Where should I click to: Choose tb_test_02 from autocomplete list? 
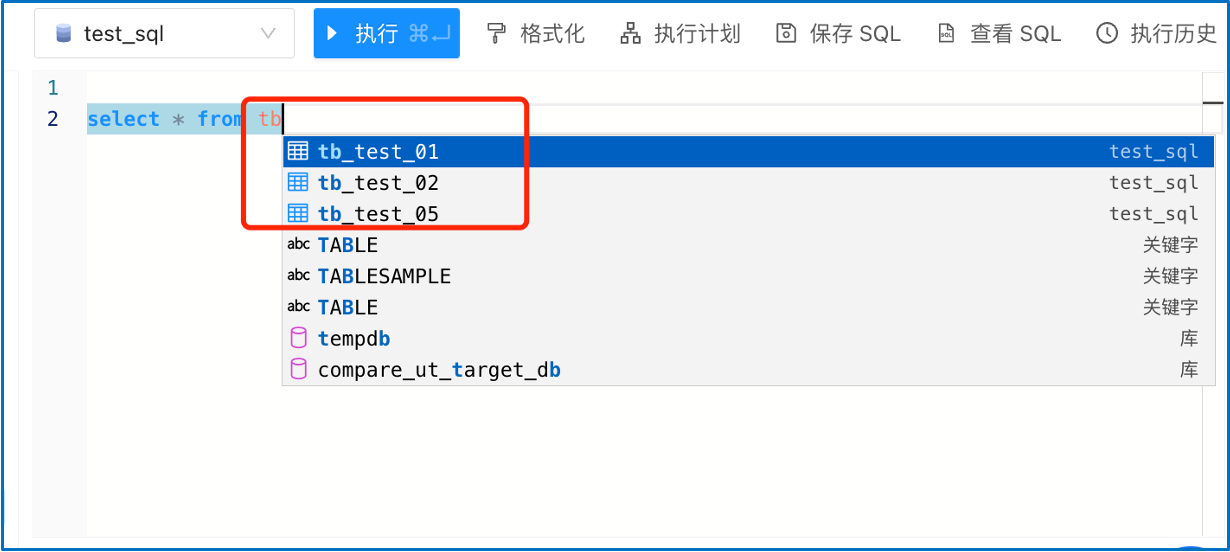pyautogui.click(x=378, y=183)
